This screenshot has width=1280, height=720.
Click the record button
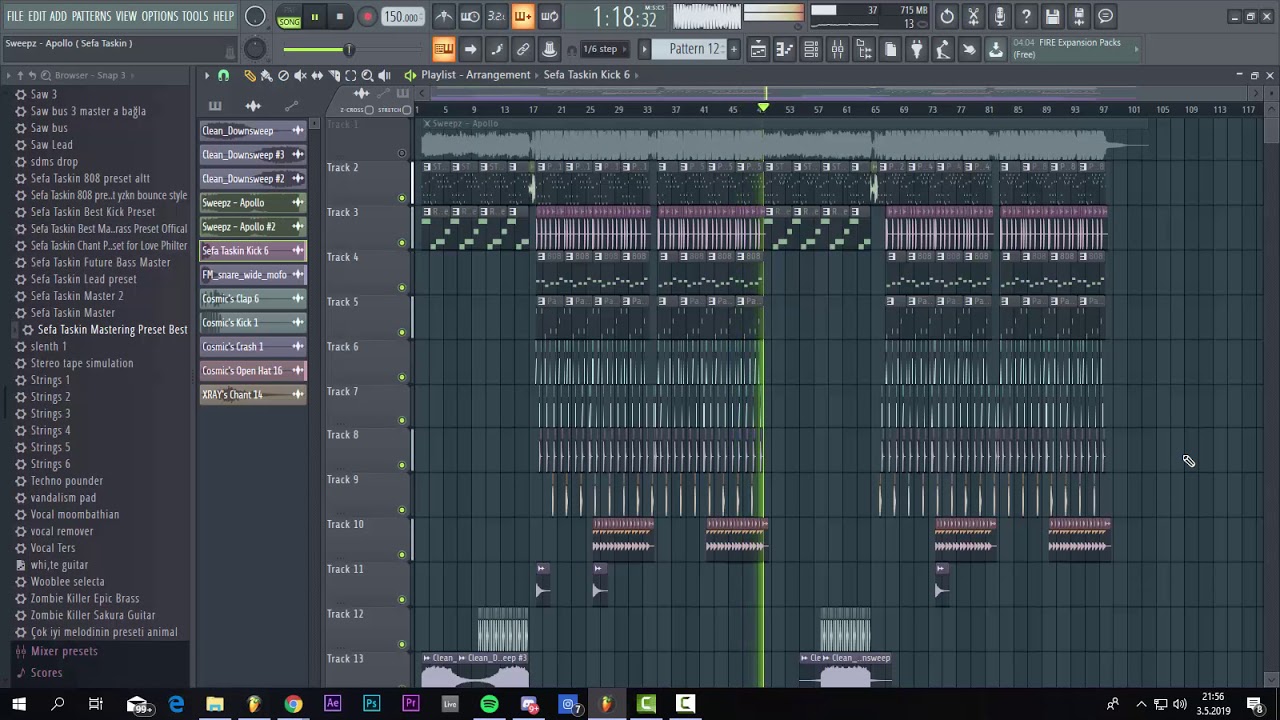(x=367, y=17)
